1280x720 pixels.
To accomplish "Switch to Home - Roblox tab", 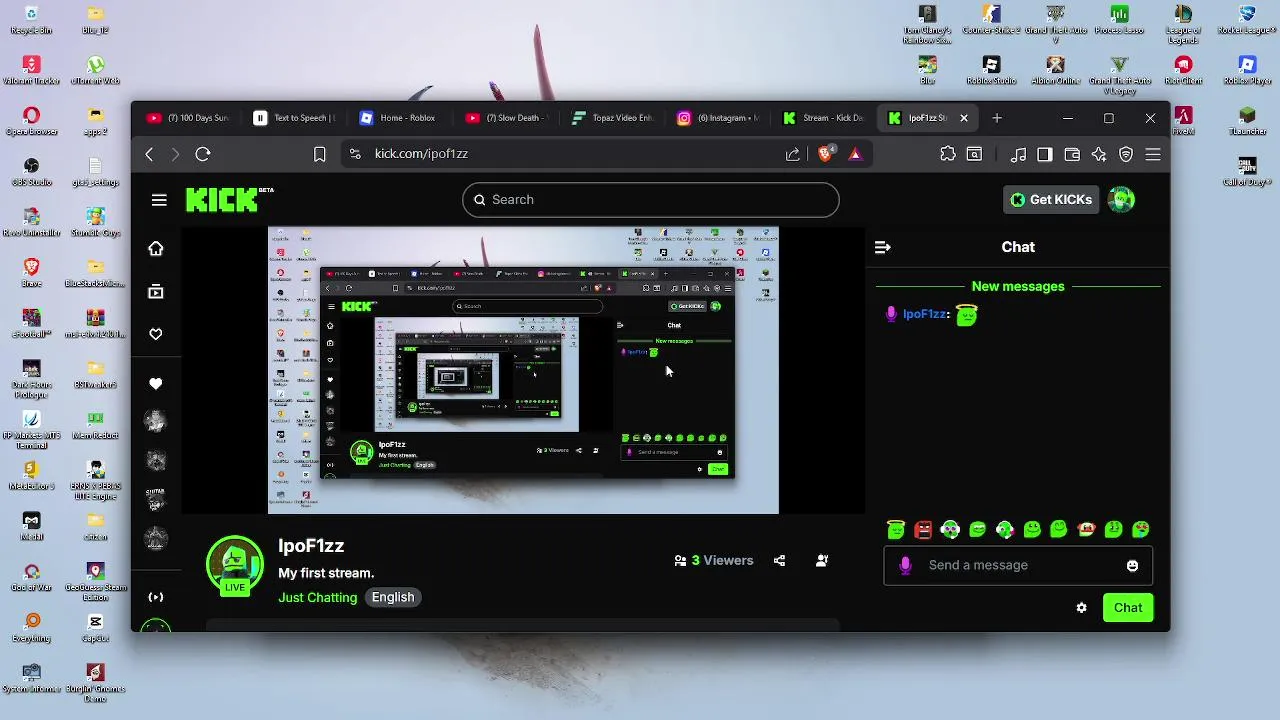I will click(400, 118).
